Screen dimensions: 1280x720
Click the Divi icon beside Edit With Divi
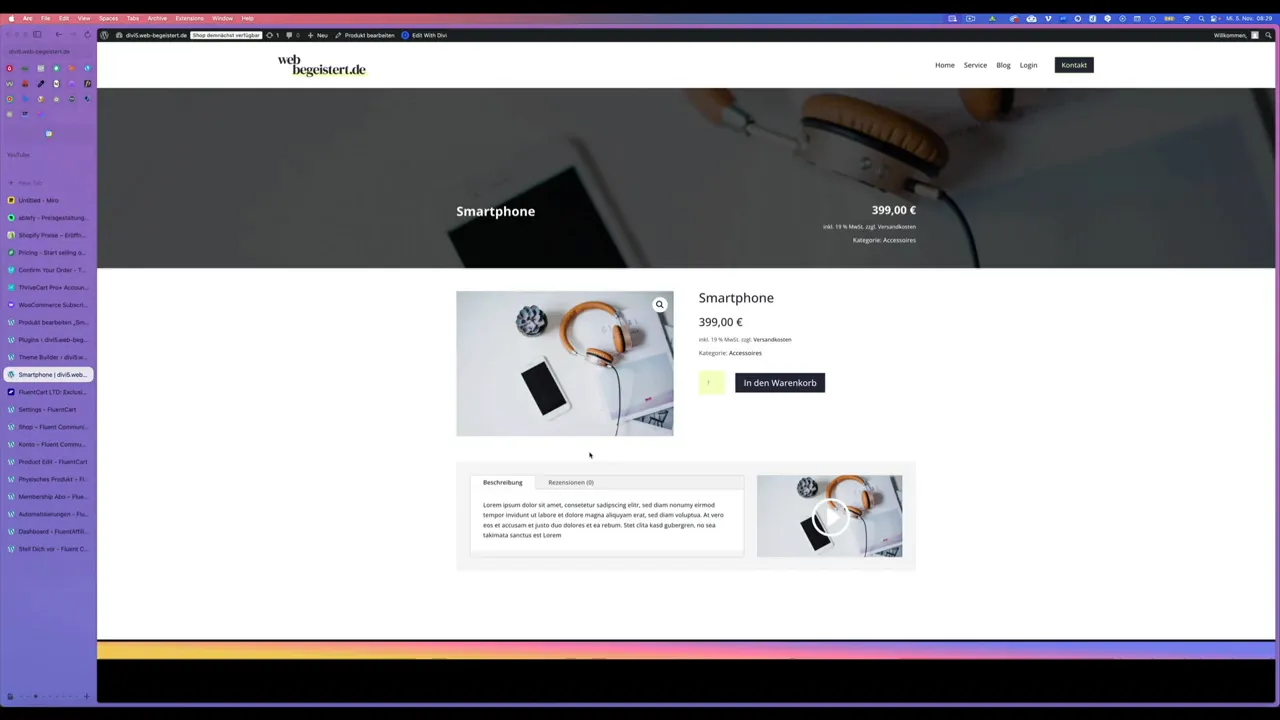point(406,35)
